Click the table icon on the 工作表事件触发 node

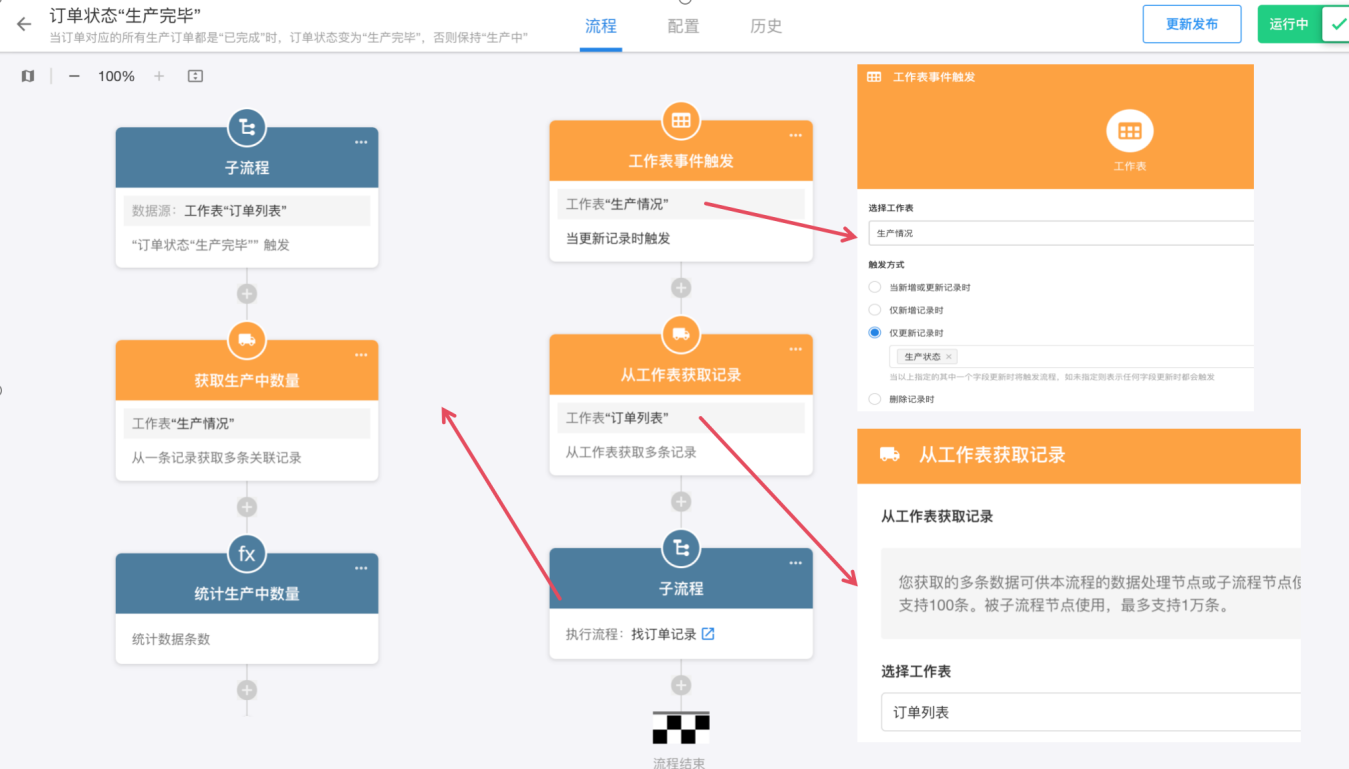681,120
